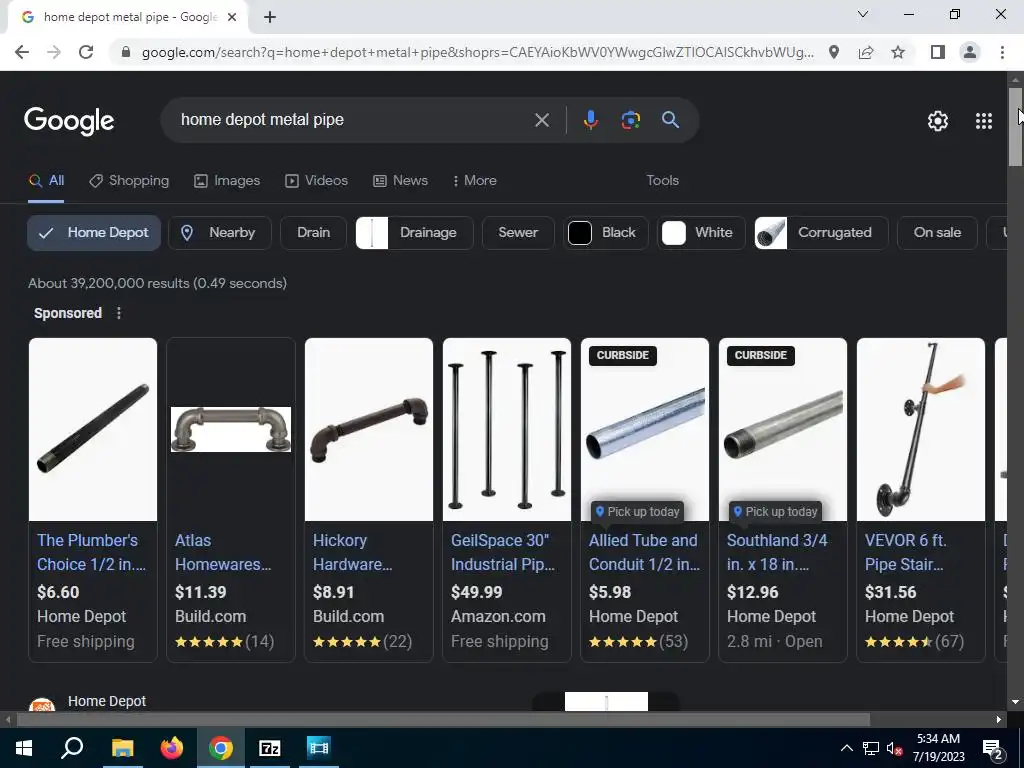Clear the search box with the X icon
The height and width of the screenshot is (768, 1024).
tap(541, 120)
